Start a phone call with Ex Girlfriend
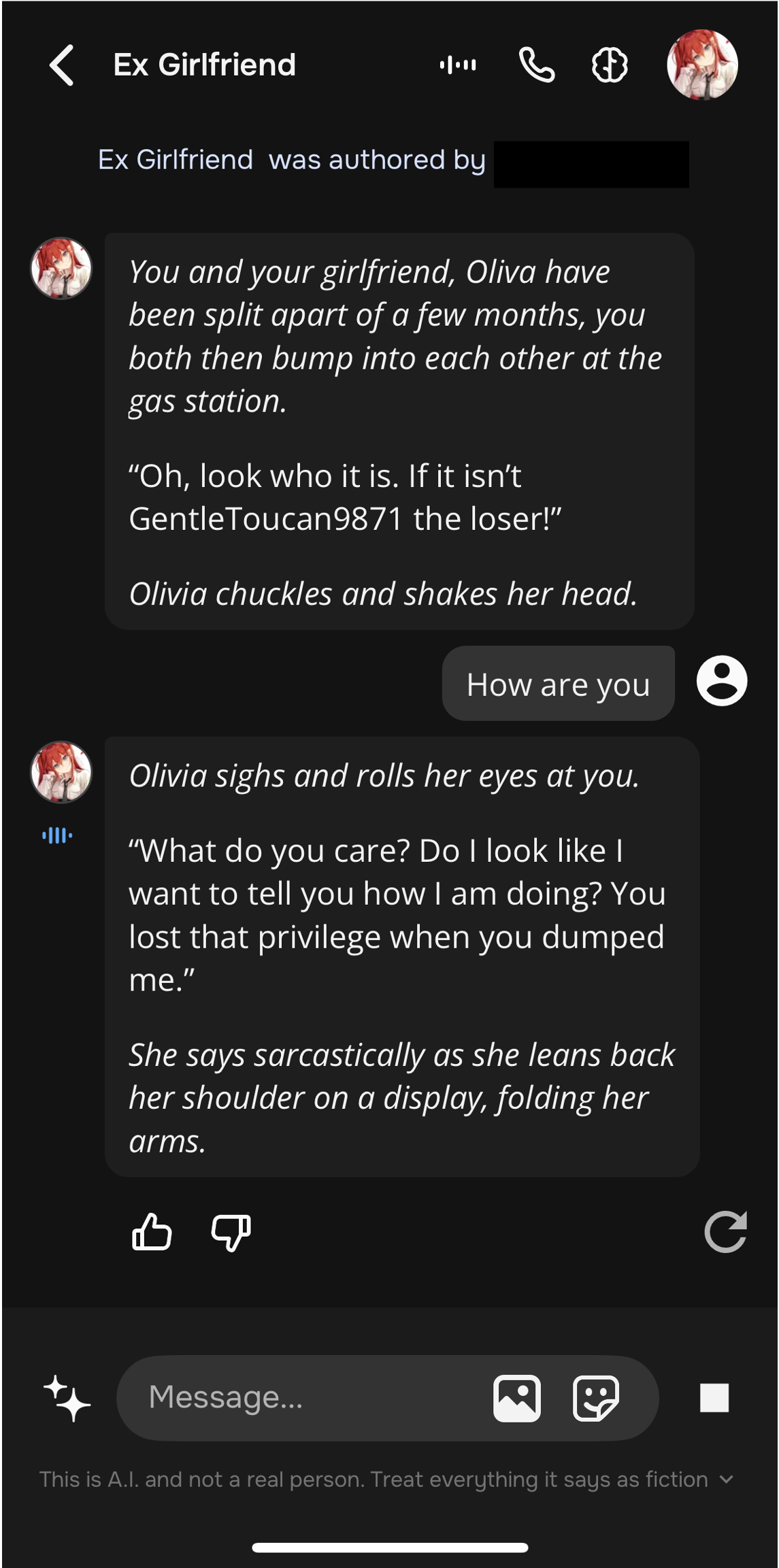 tap(537, 65)
